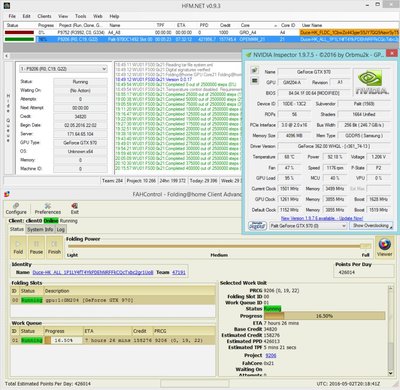Screen dimensions: 400x390
Task: Click 'Team: 284' in HFM status bar
Action: click(x=112, y=181)
